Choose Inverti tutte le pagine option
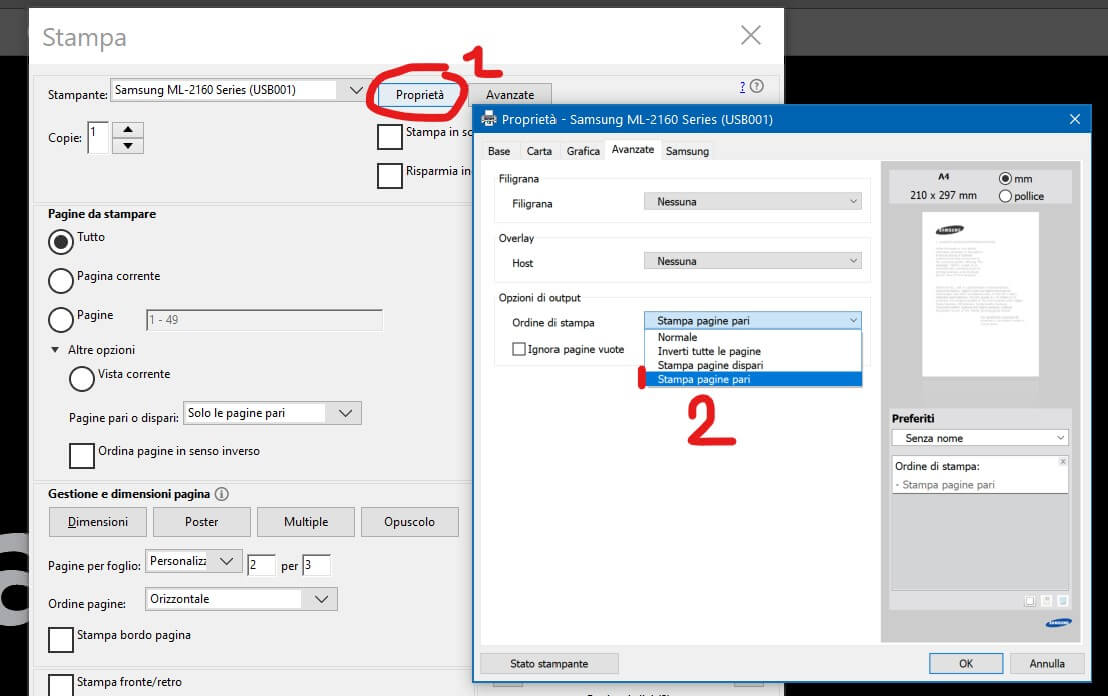Screen dimensions: 1108x696 (709, 351)
